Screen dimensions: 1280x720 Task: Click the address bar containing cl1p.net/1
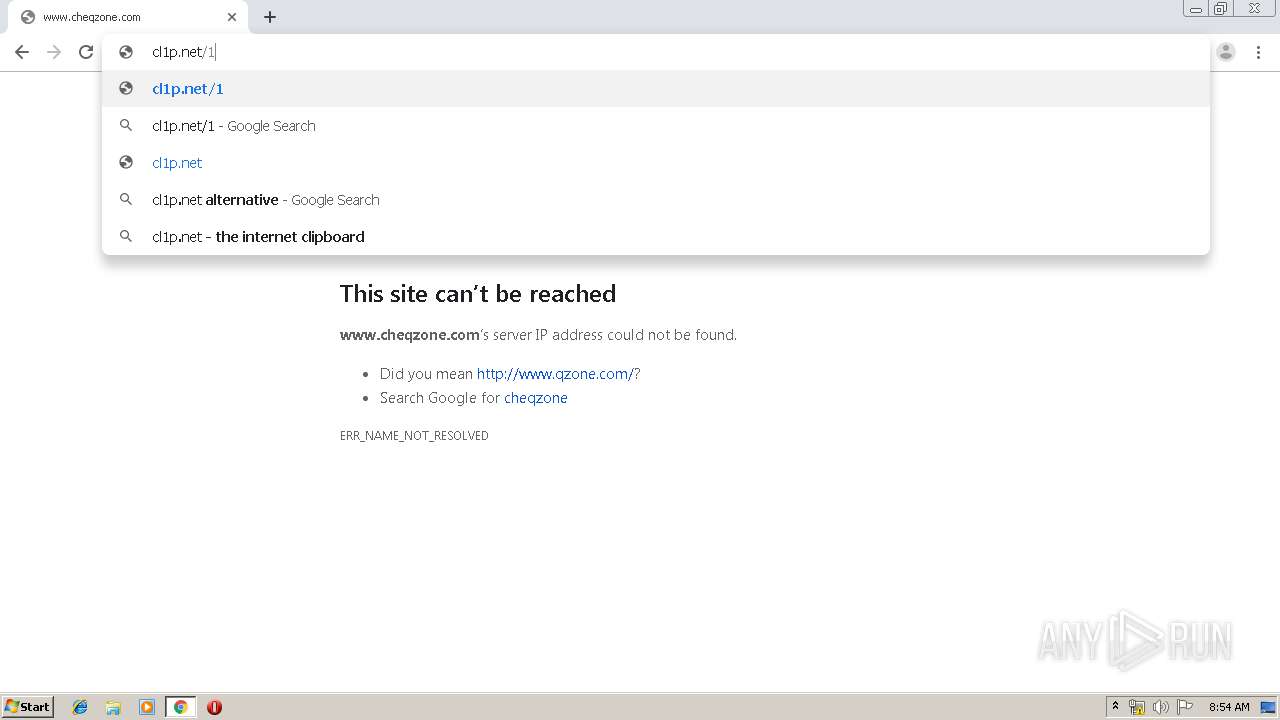[x=655, y=52]
